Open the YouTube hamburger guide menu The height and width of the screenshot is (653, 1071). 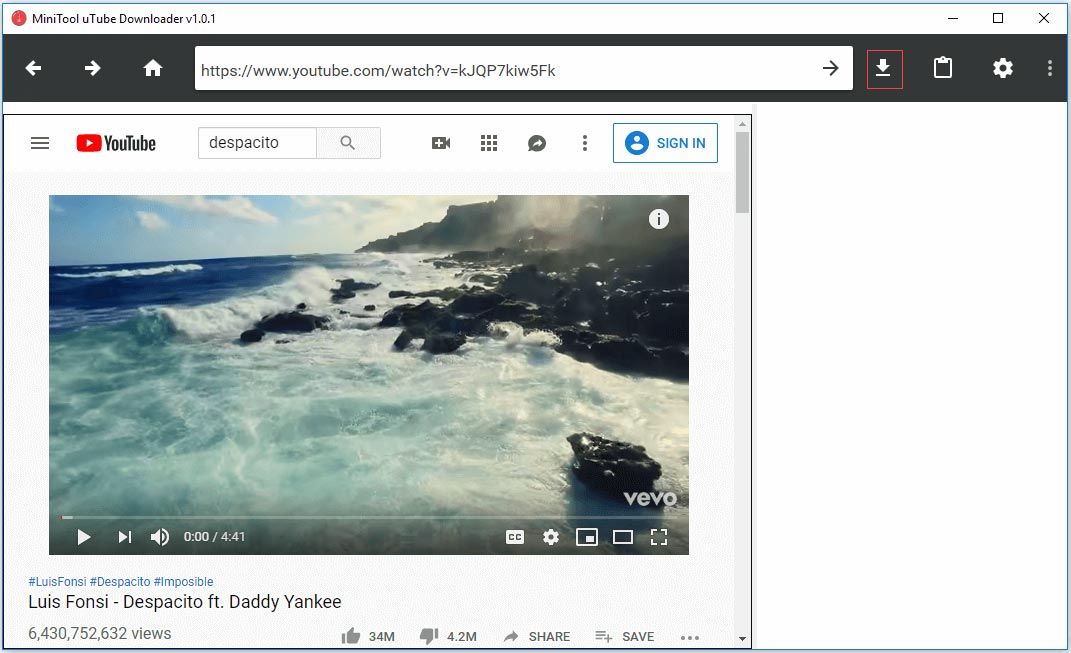pyautogui.click(x=40, y=143)
